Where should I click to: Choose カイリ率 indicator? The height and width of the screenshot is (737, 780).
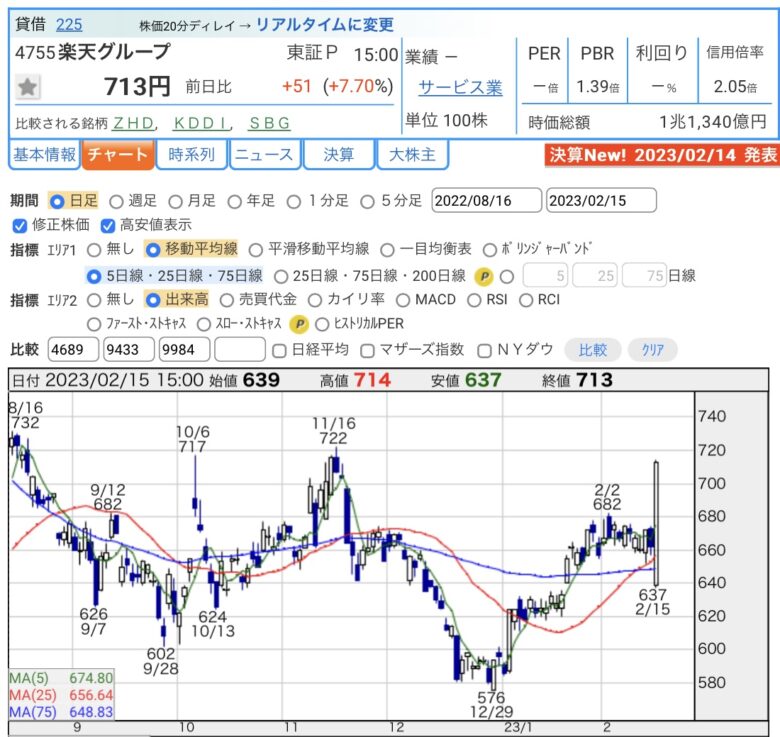[314, 300]
